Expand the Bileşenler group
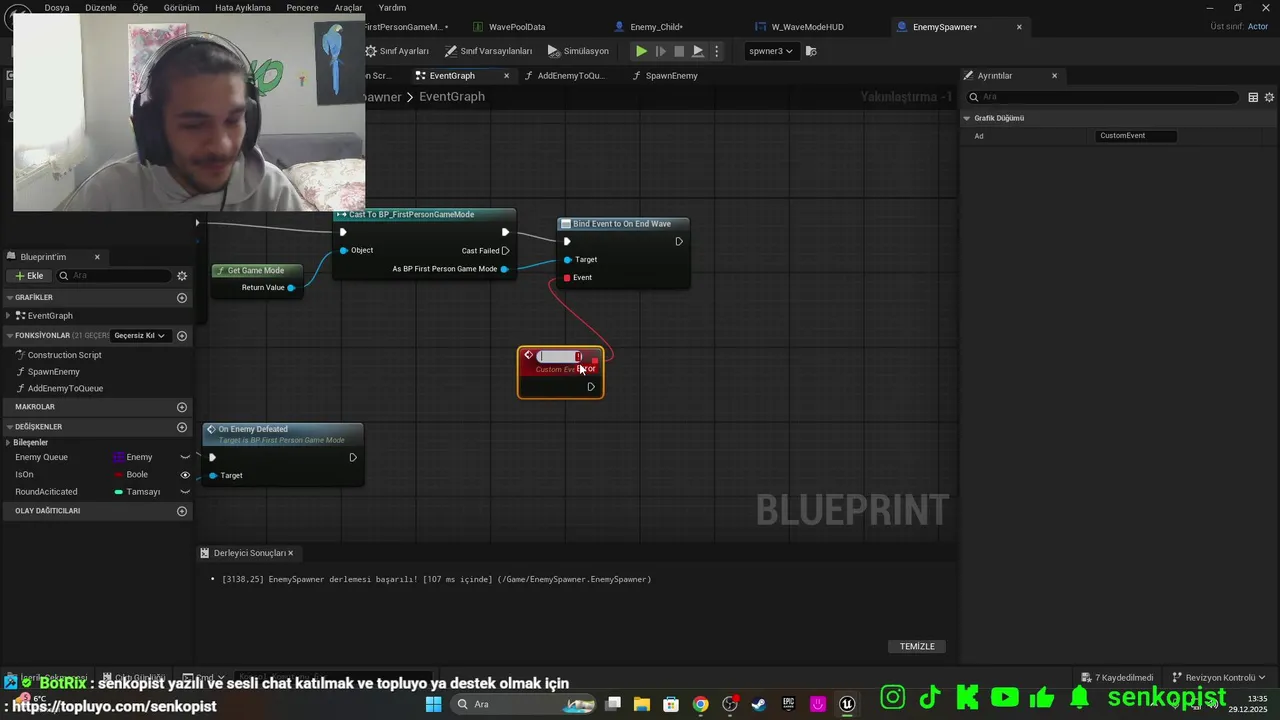This screenshot has width=1280, height=720. point(8,443)
